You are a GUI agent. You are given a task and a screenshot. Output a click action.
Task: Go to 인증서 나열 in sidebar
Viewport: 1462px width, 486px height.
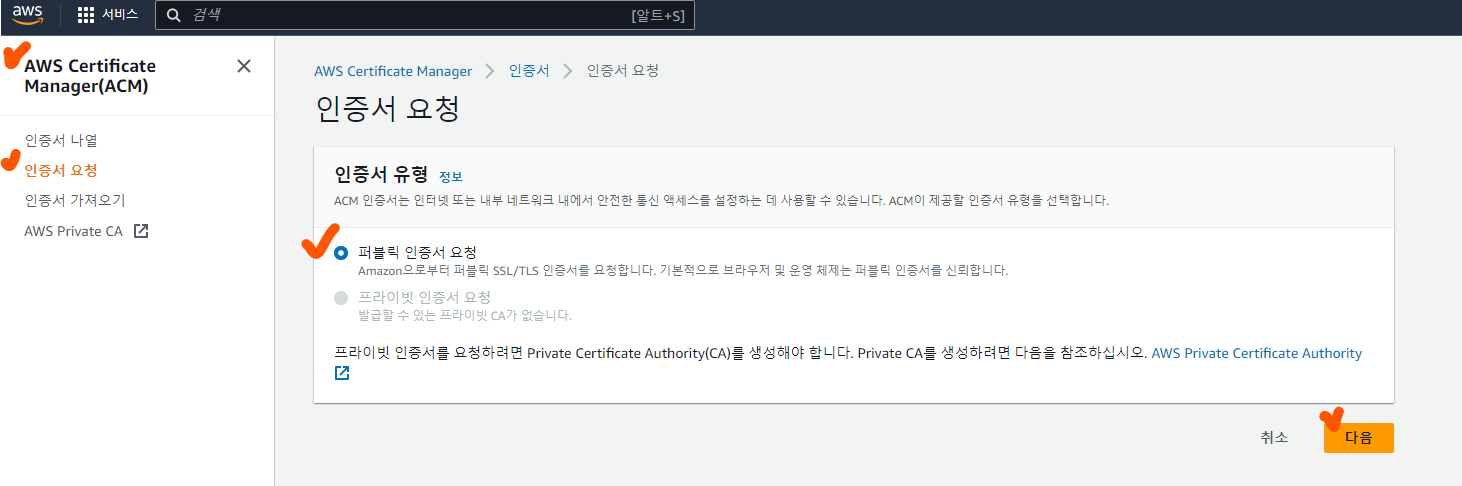coord(61,140)
